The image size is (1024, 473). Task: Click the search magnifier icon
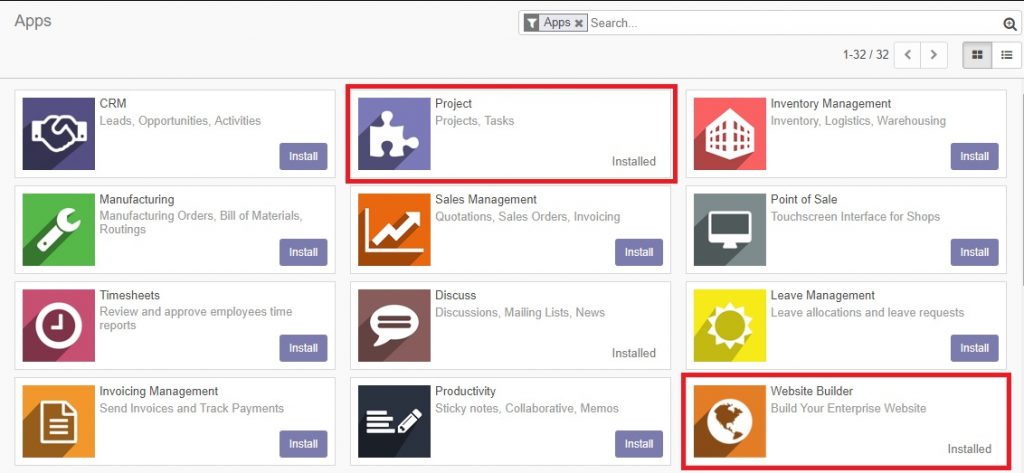pyautogui.click(x=1010, y=24)
